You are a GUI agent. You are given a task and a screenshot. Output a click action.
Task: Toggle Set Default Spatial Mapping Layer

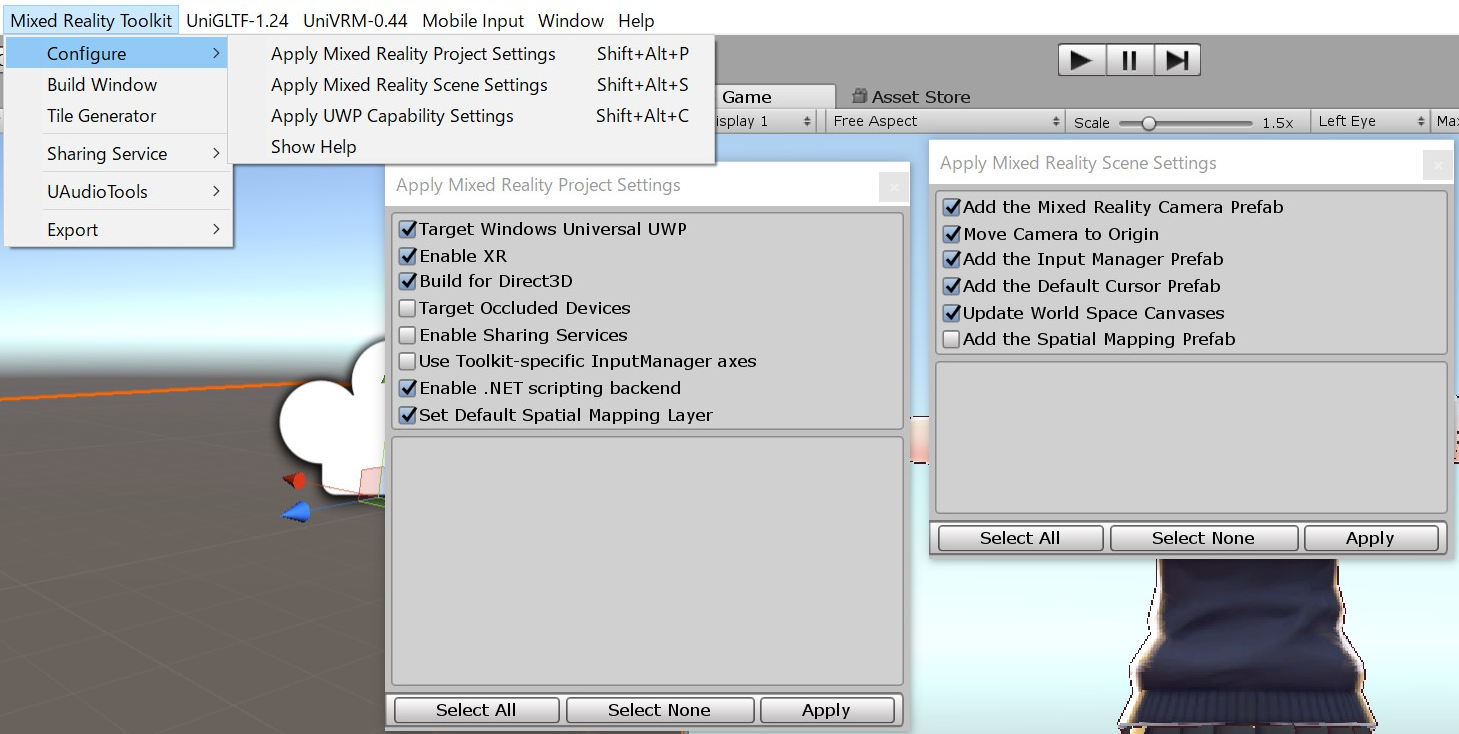[407, 415]
